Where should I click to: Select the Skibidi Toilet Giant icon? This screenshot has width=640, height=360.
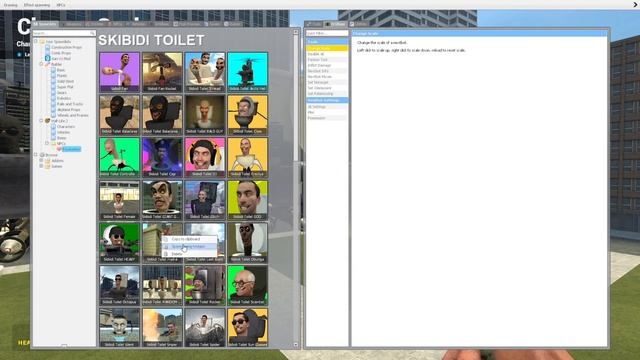coord(120,327)
